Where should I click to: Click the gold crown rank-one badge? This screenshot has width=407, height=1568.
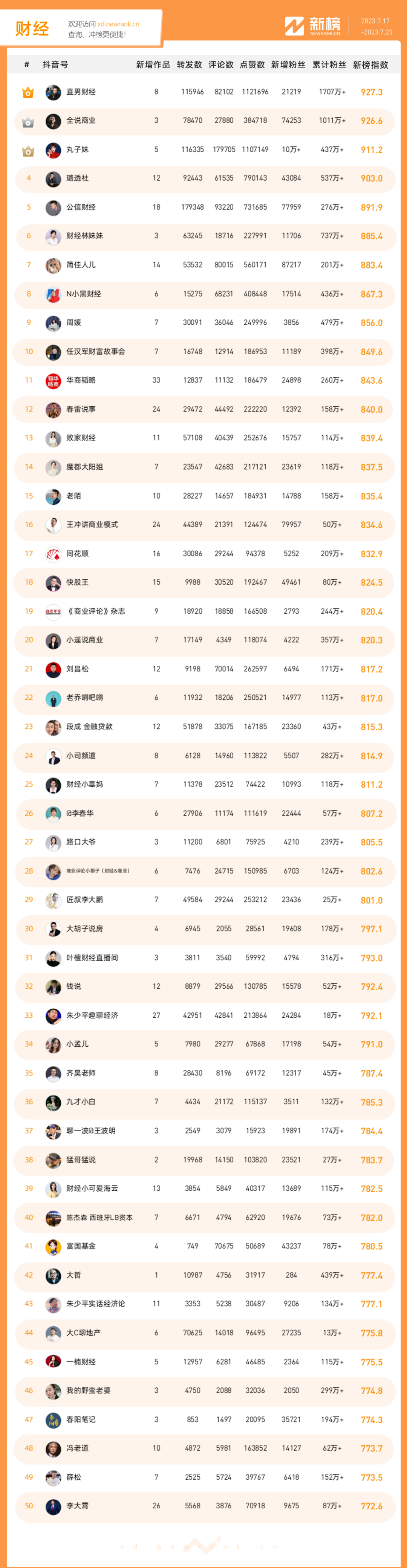[28, 92]
